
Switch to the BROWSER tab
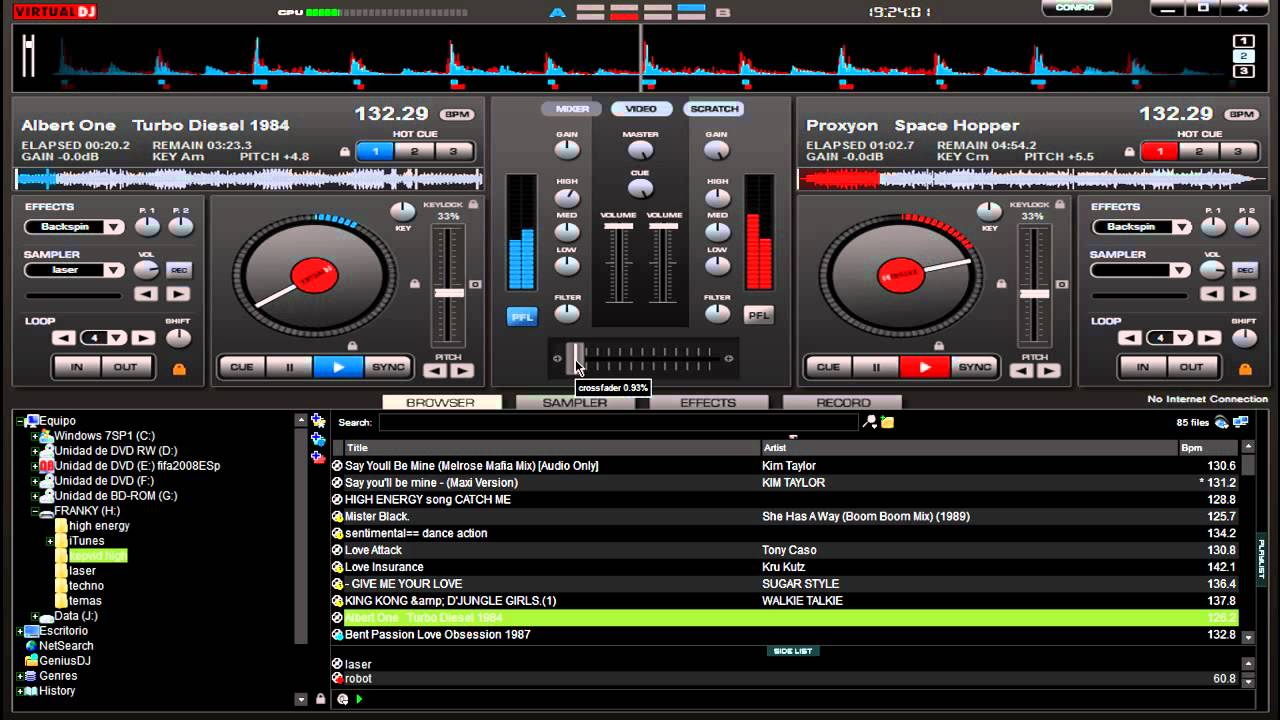[x=441, y=403]
